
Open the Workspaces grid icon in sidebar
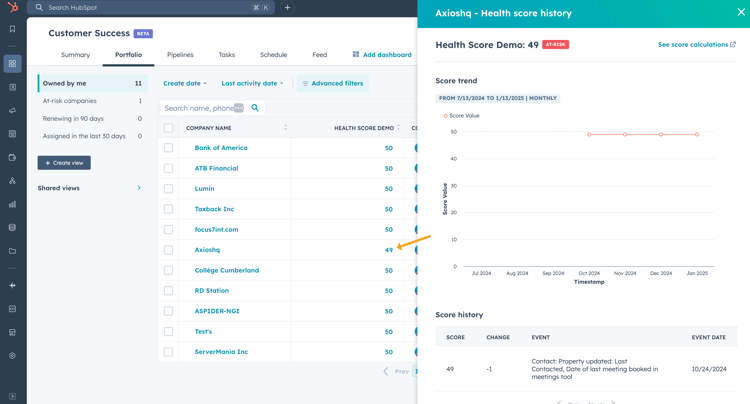click(12, 64)
